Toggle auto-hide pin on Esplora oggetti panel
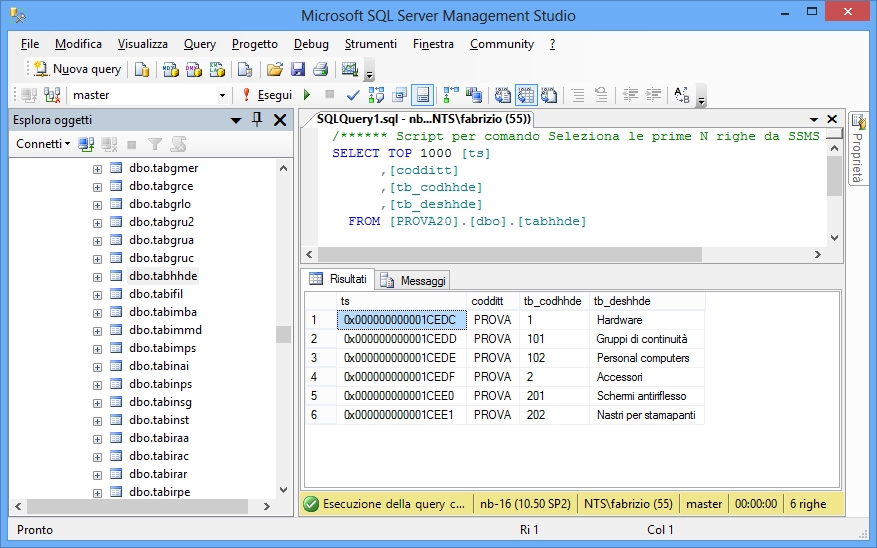The width and height of the screenshot is (877, 548). (x=258, y=120)
